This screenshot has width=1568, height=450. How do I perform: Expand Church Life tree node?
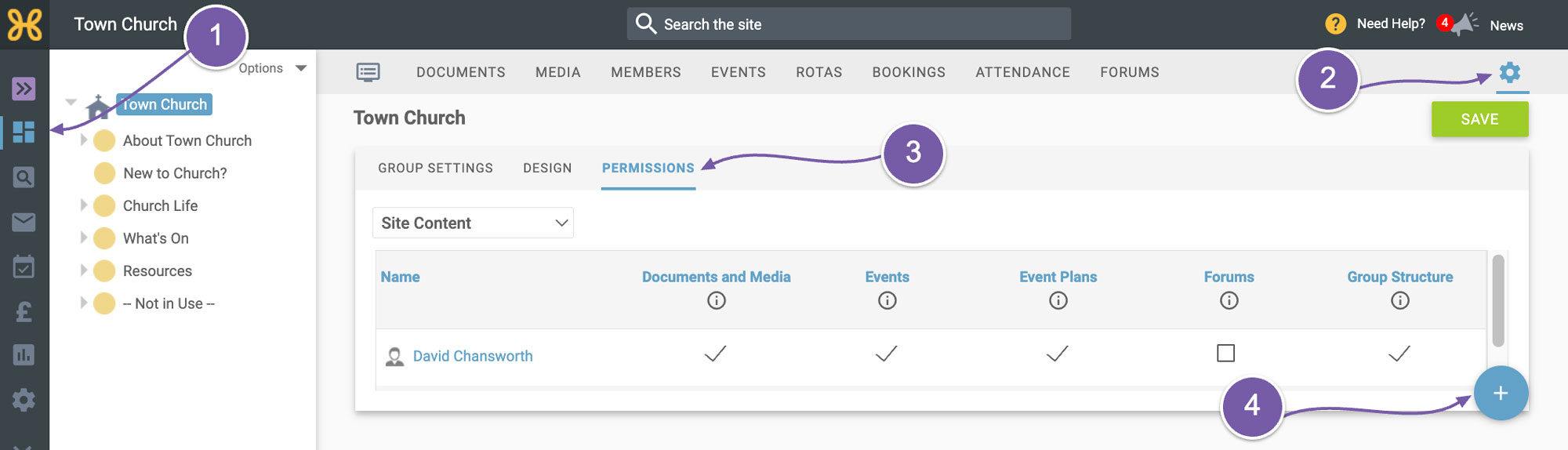coord(84,205)
